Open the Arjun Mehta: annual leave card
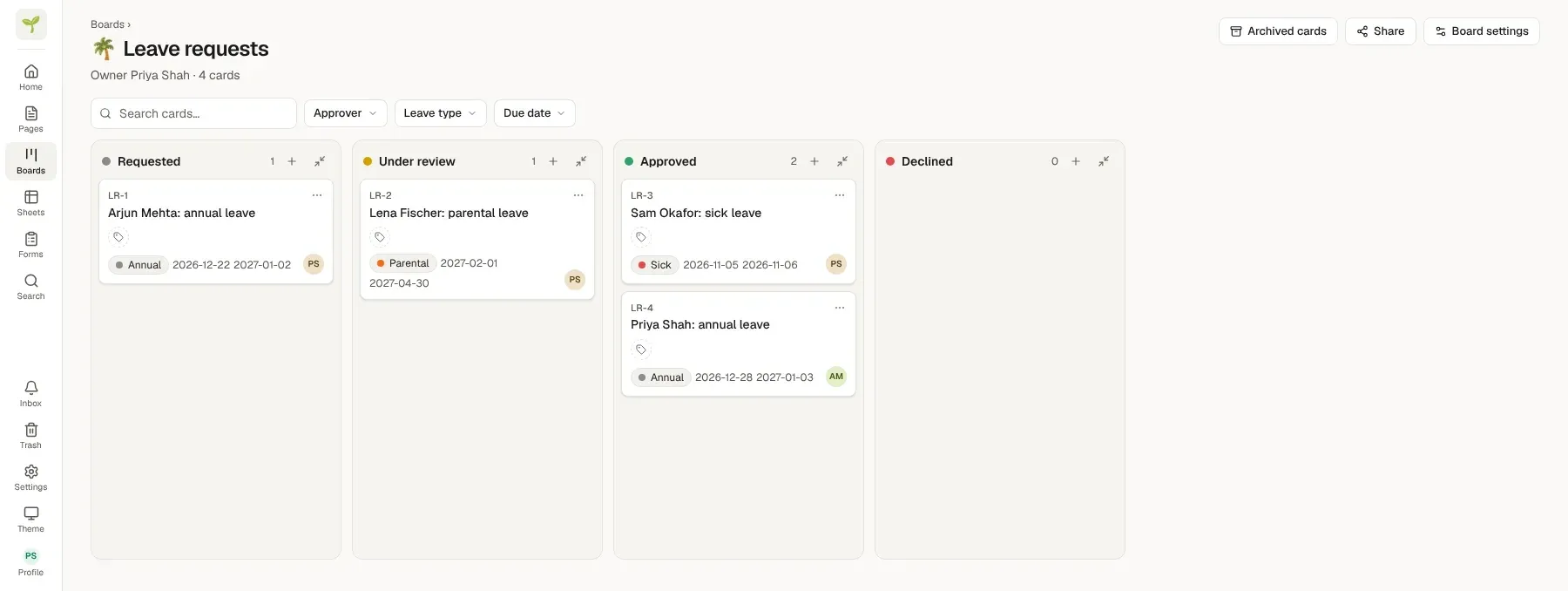Image resolution: width=1568 pixels, height=591 pixels. pos(216,232)
